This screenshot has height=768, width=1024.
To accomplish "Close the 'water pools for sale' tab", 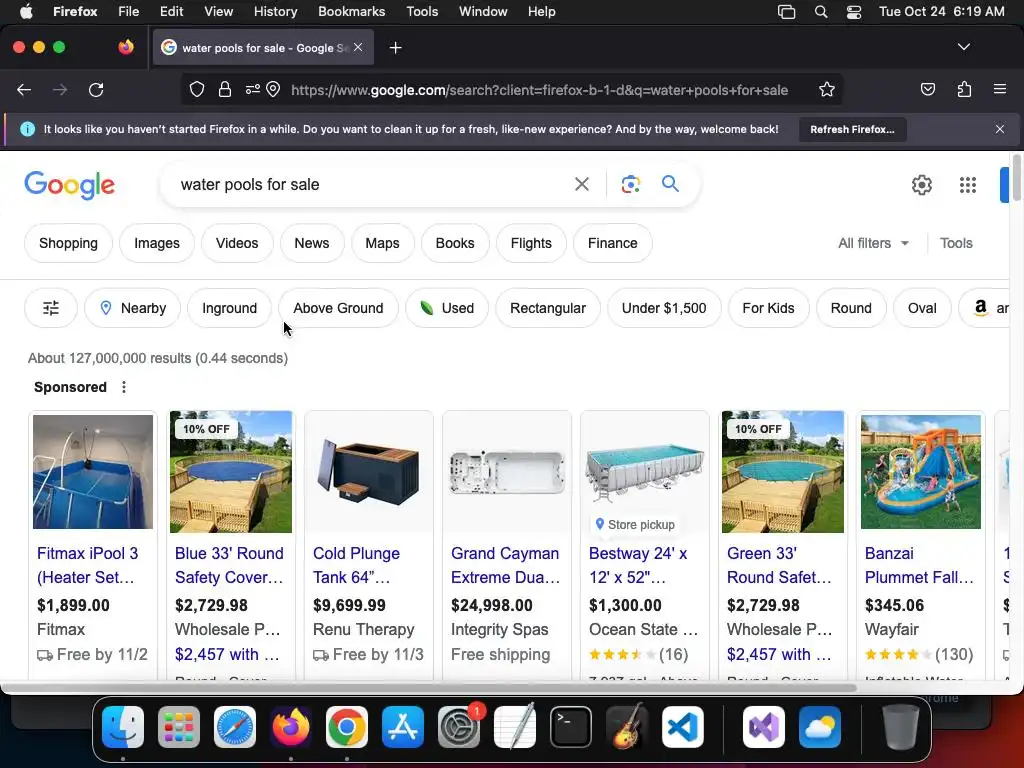I will [358, 47].
